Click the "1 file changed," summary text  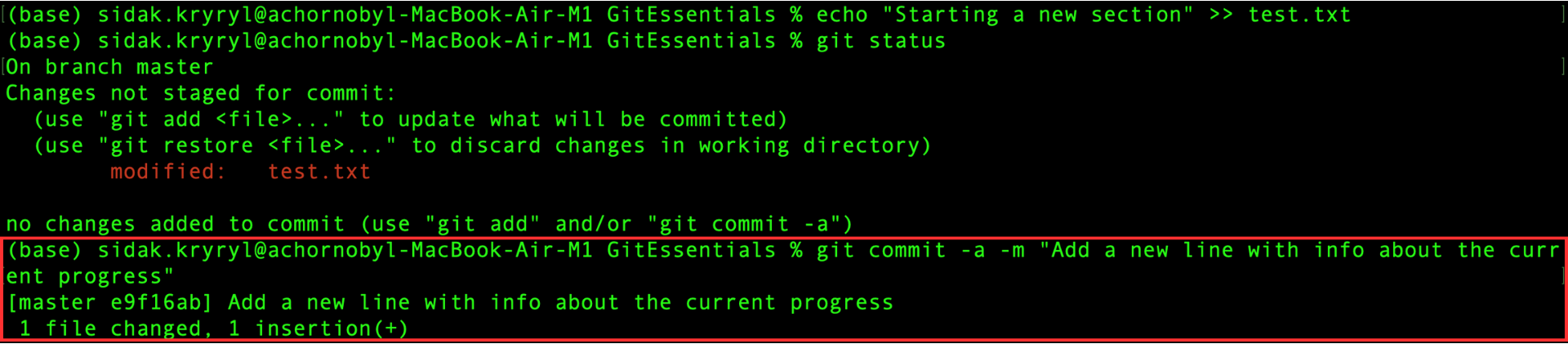pos(116,328)
